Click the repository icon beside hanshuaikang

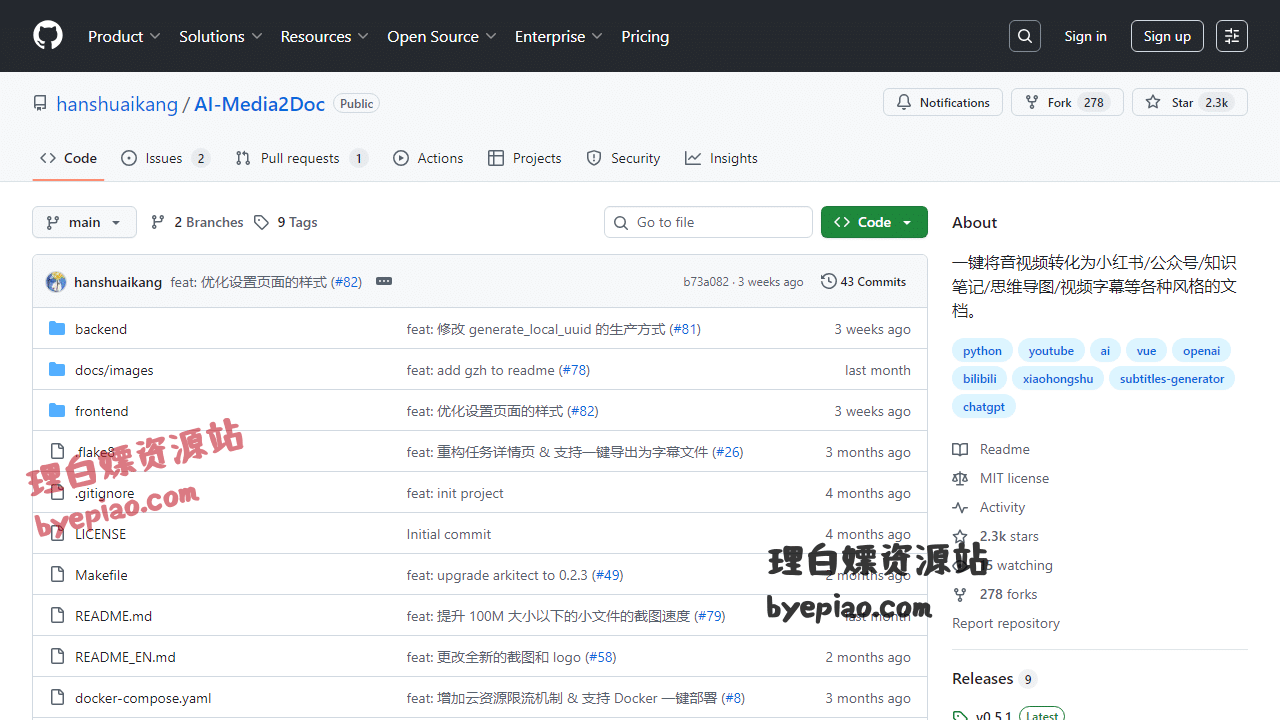point(40,103)
